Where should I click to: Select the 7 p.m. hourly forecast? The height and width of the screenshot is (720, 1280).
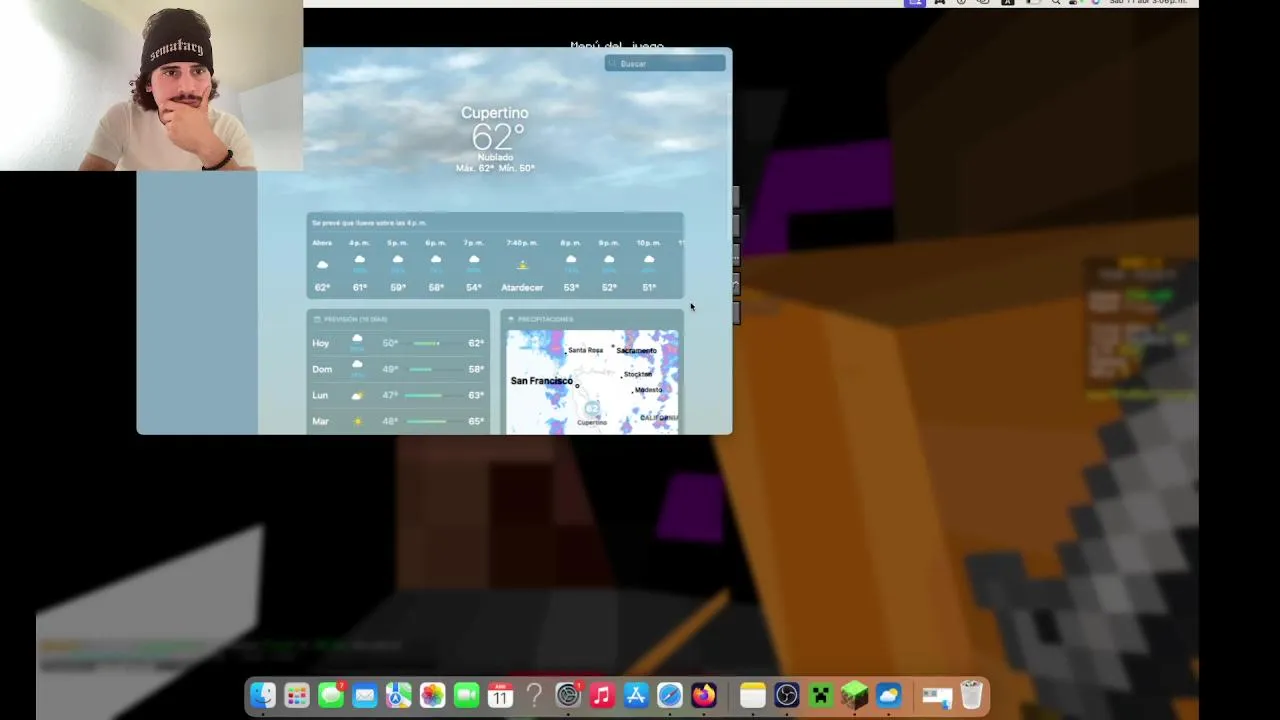coord(474,266)
